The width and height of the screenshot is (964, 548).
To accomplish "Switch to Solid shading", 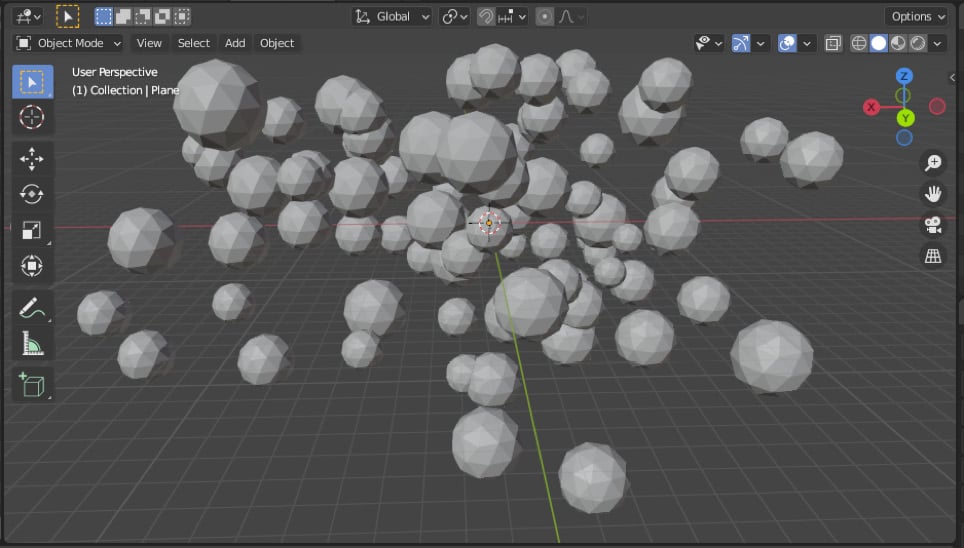I will [879, 43].
